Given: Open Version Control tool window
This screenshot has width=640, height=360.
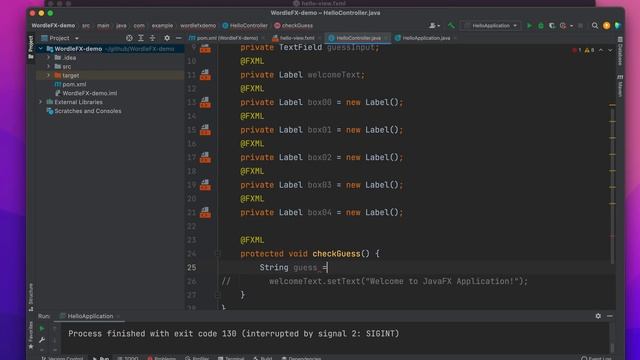Looking at the screenshot, I should tap(62, 358).
